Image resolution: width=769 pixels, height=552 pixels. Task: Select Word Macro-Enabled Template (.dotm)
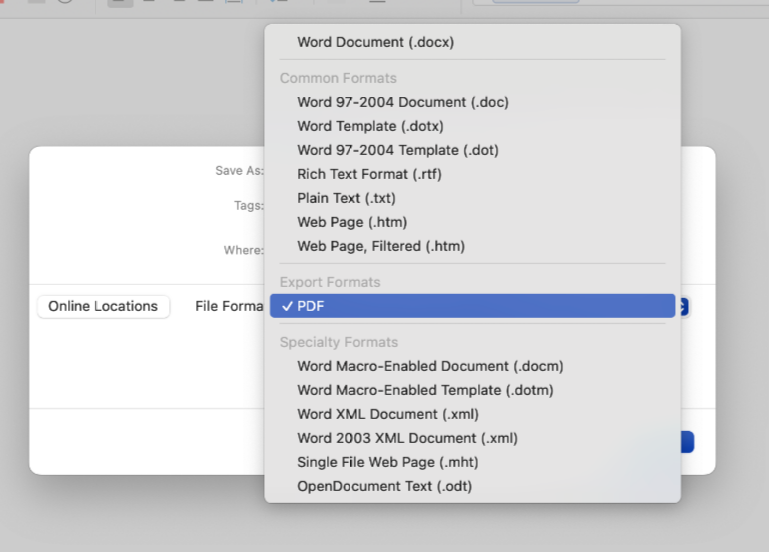pyautogui.click(x=472, y=390)
